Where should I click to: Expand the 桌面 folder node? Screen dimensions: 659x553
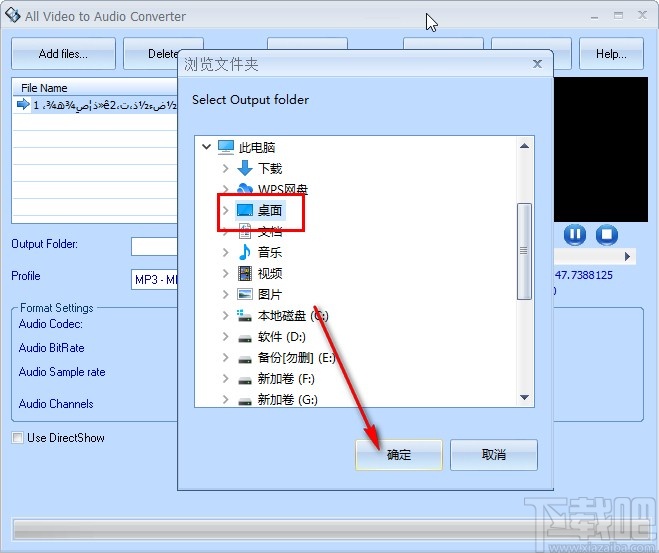click(x=226, y=210)
